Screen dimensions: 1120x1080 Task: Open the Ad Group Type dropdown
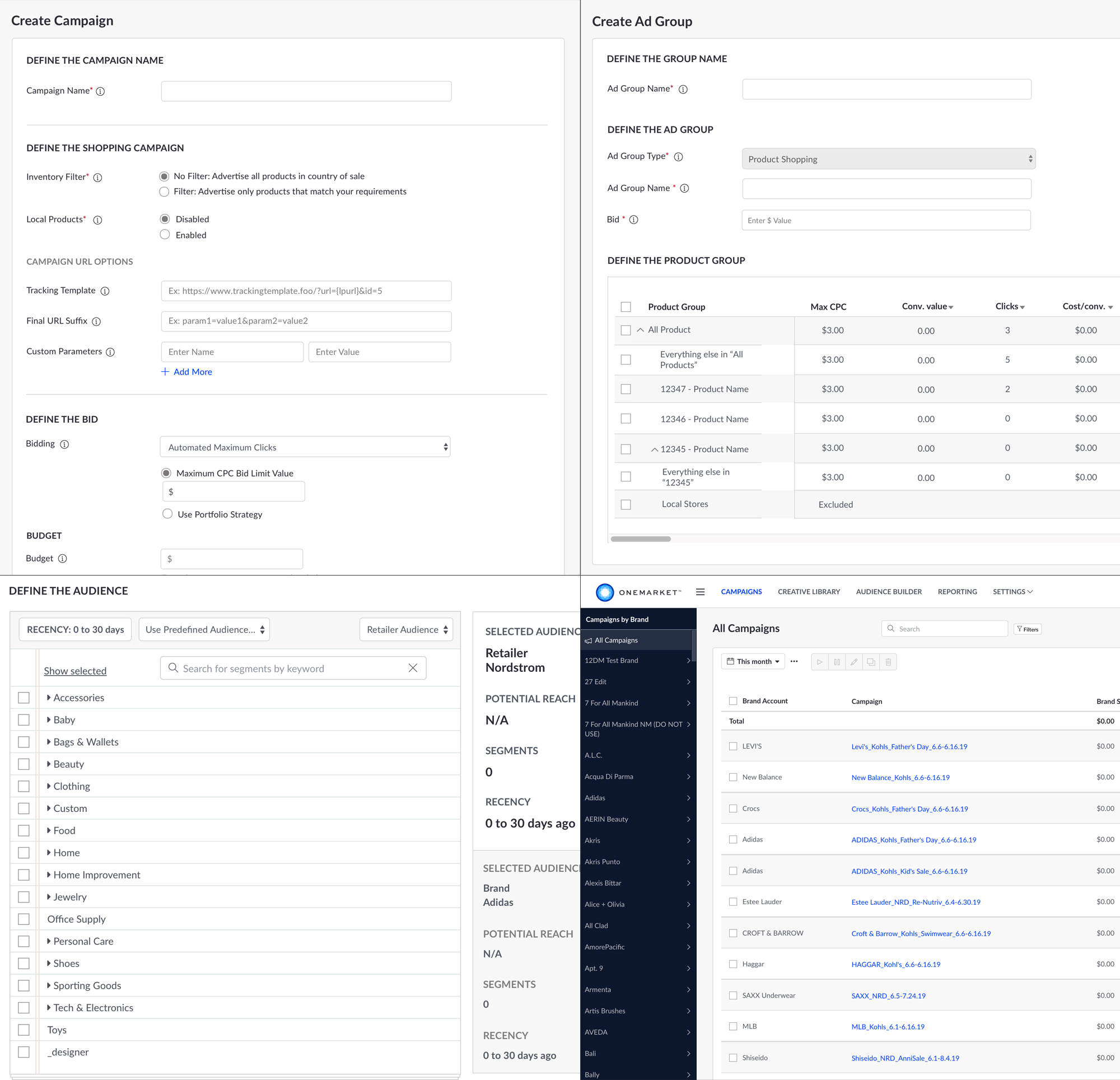point(889,159)
